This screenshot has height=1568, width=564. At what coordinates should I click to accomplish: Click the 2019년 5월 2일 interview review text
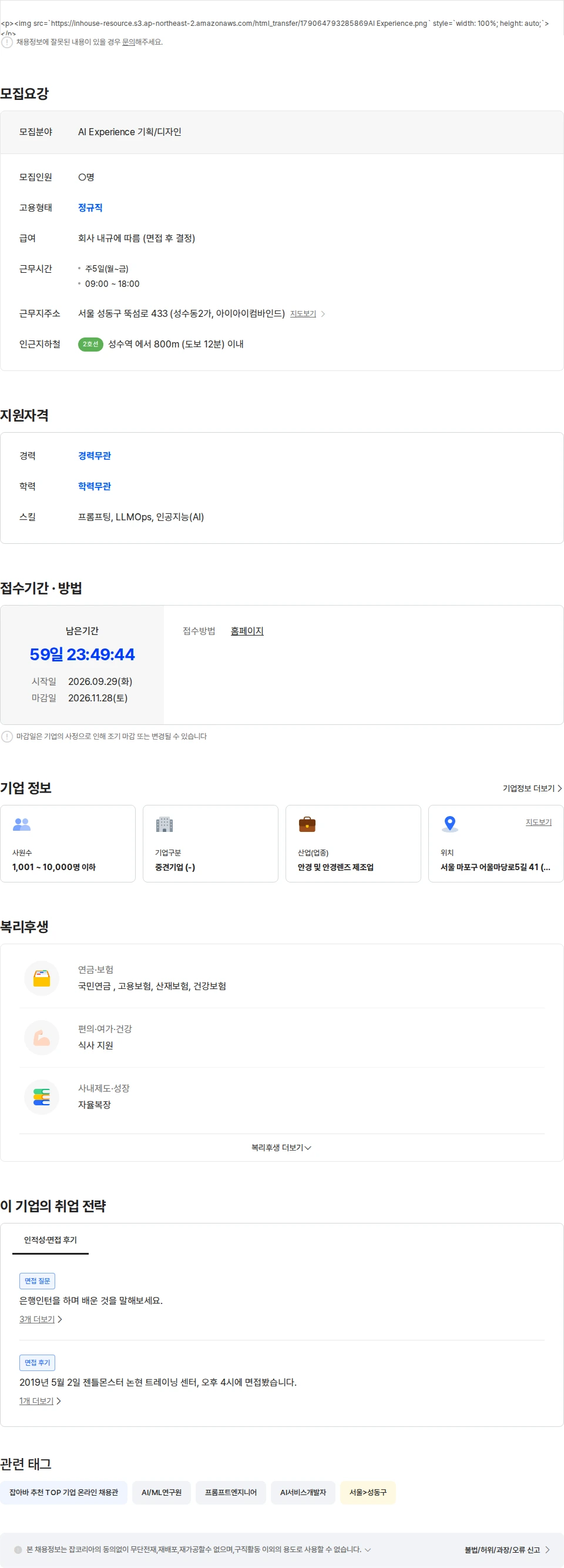tap(158, 1382)
